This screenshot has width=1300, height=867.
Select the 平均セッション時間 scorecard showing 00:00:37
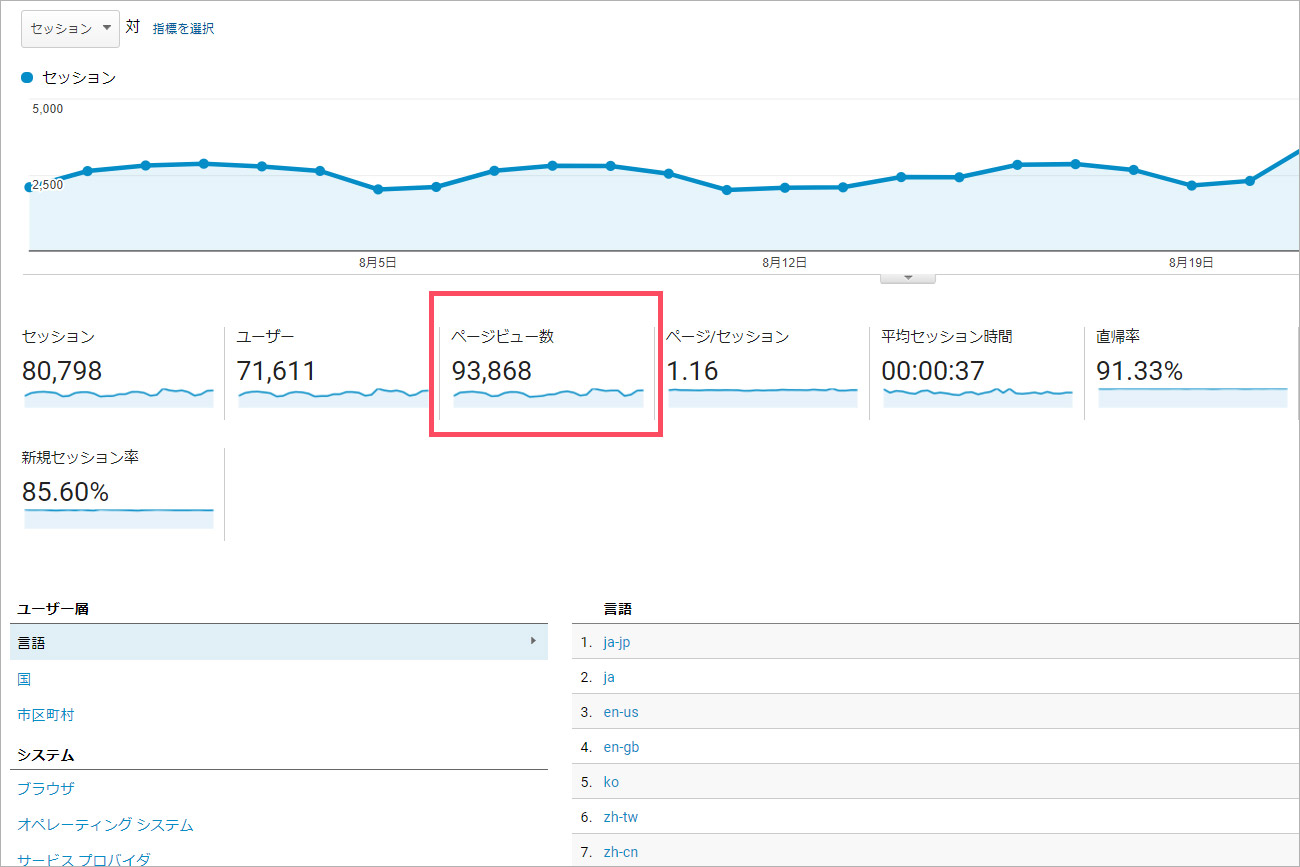tap(977, 368)
